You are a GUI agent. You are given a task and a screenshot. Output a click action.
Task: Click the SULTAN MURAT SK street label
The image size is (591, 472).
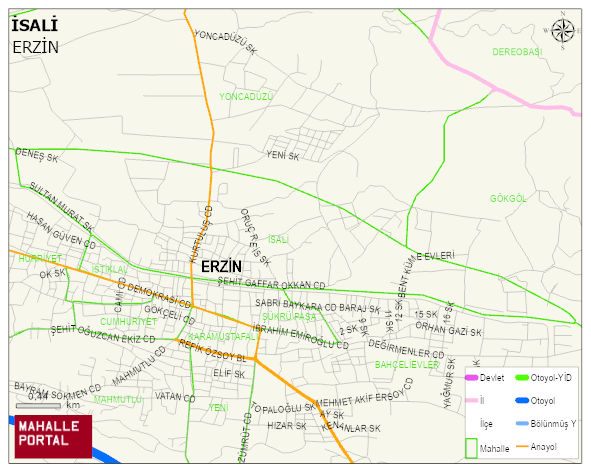61,207
